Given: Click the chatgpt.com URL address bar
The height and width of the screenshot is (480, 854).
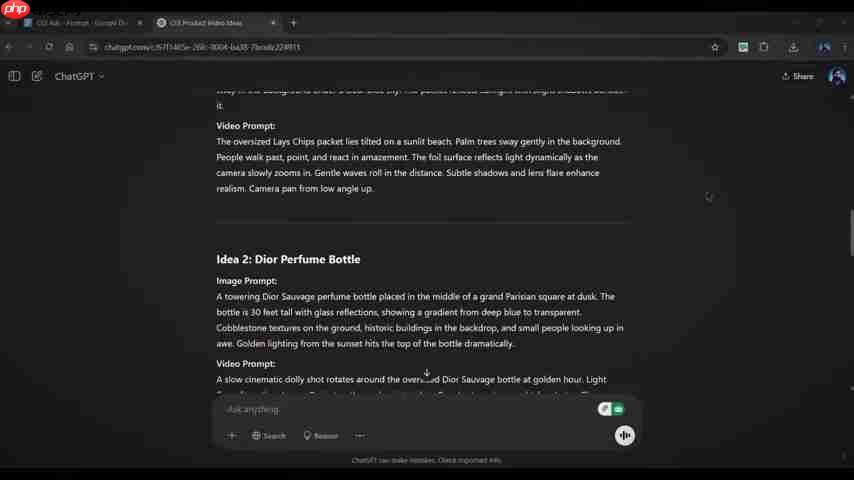Looking at the screenshot, I should [202, 47].
